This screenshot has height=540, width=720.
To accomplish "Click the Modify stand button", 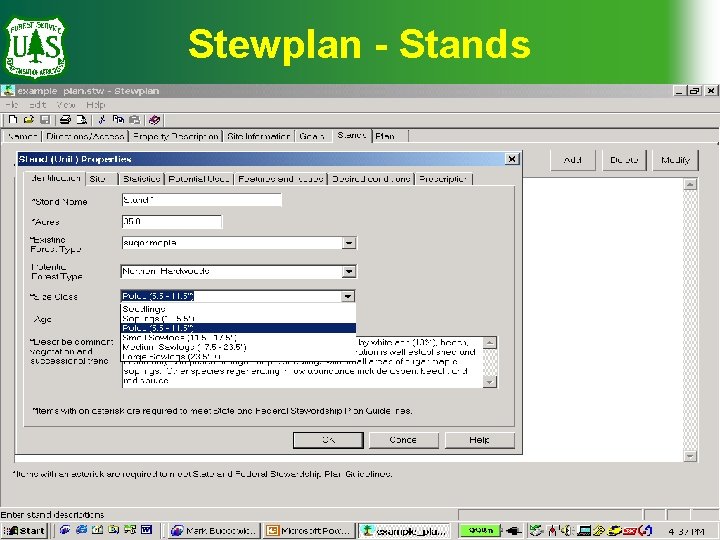I will pyautogui.click(x=675, y=160).
